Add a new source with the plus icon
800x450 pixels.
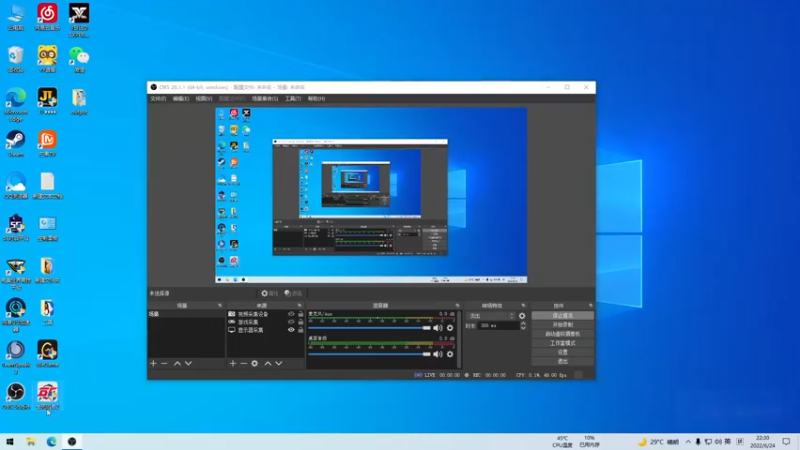click(233, 363)
